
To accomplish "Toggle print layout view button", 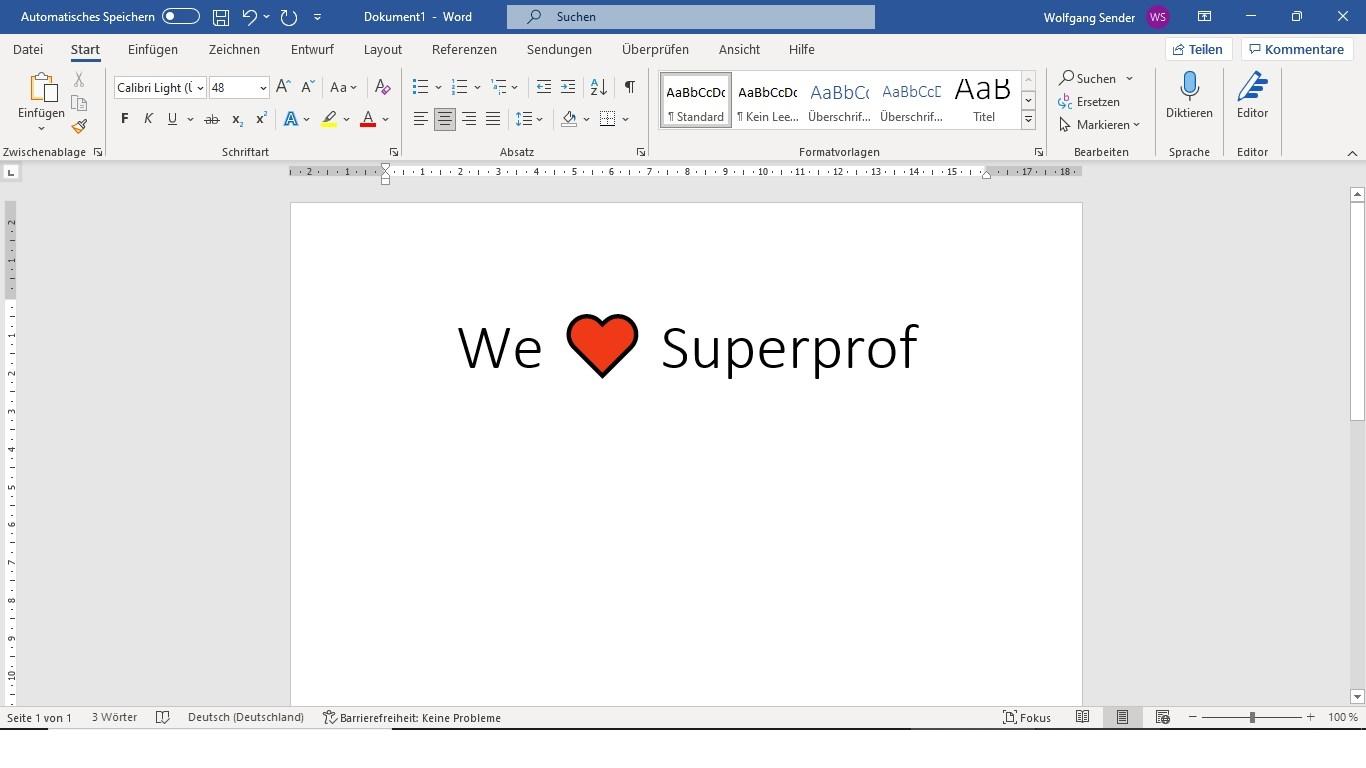I will [1122, 717].
